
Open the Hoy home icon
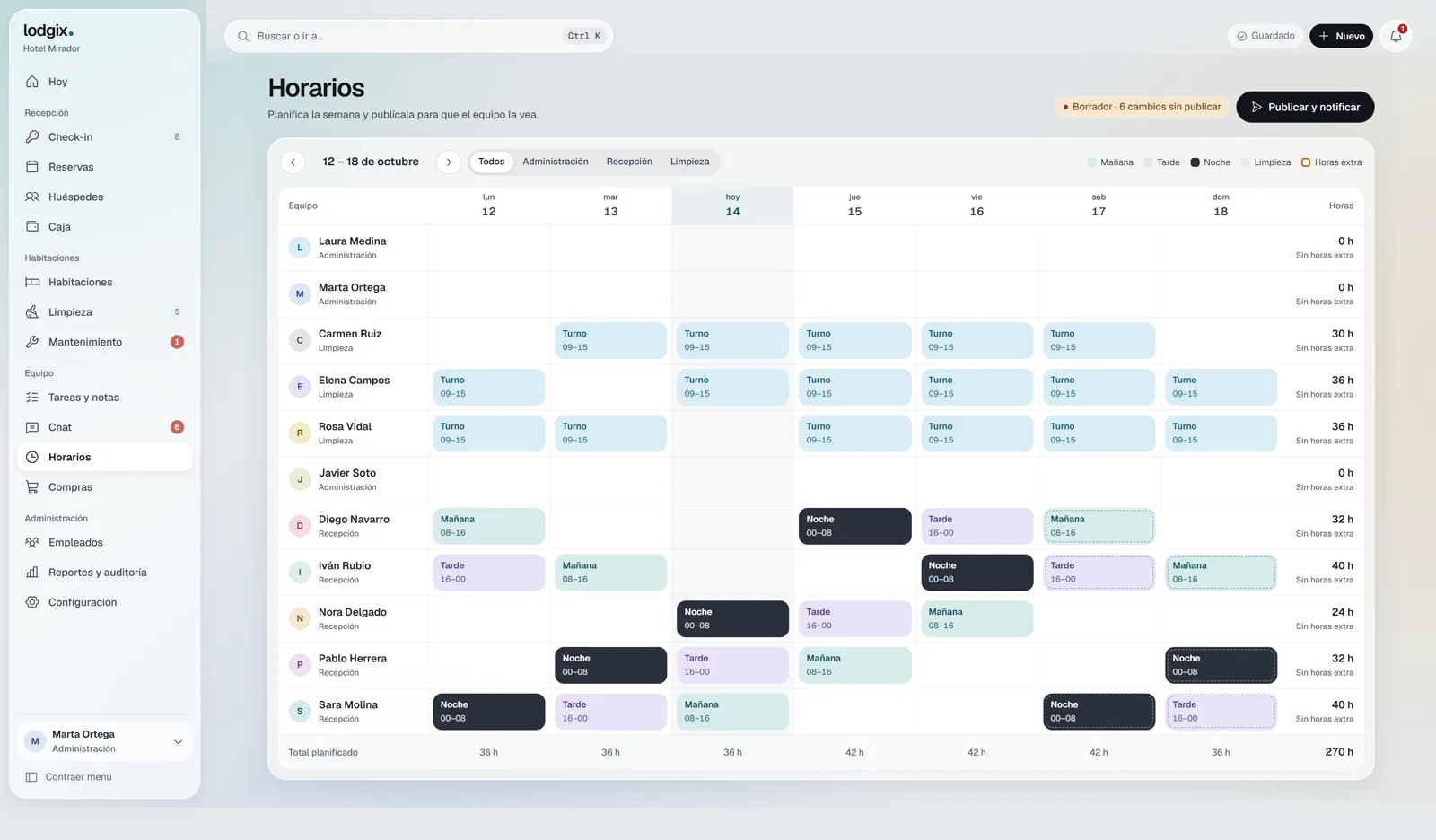click(32, 82)
